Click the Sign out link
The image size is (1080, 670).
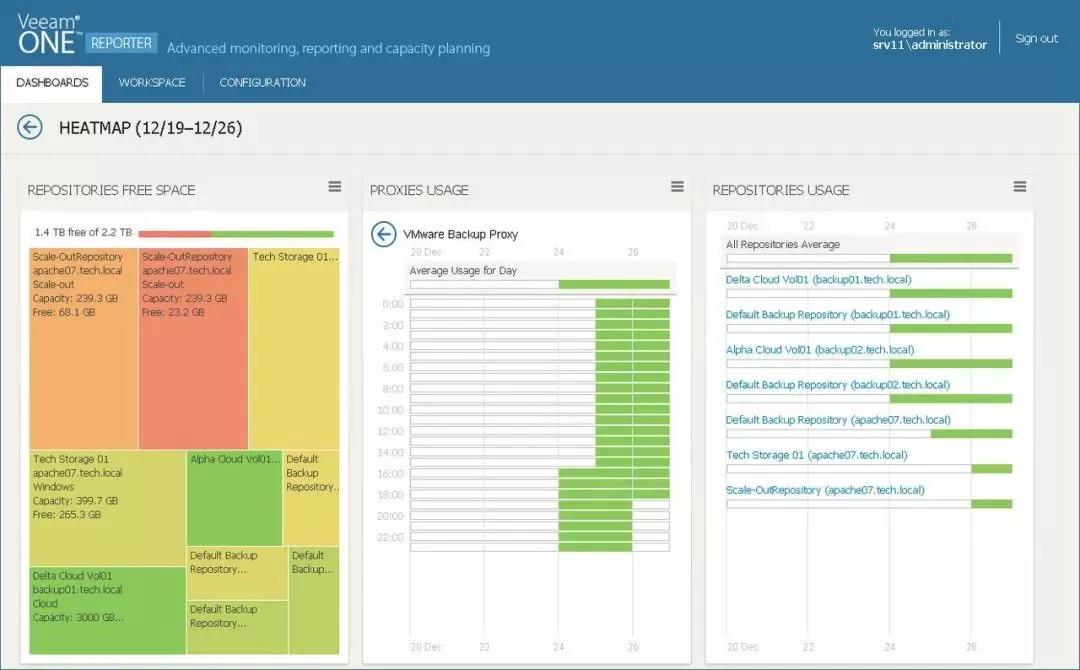[1036, 39]
